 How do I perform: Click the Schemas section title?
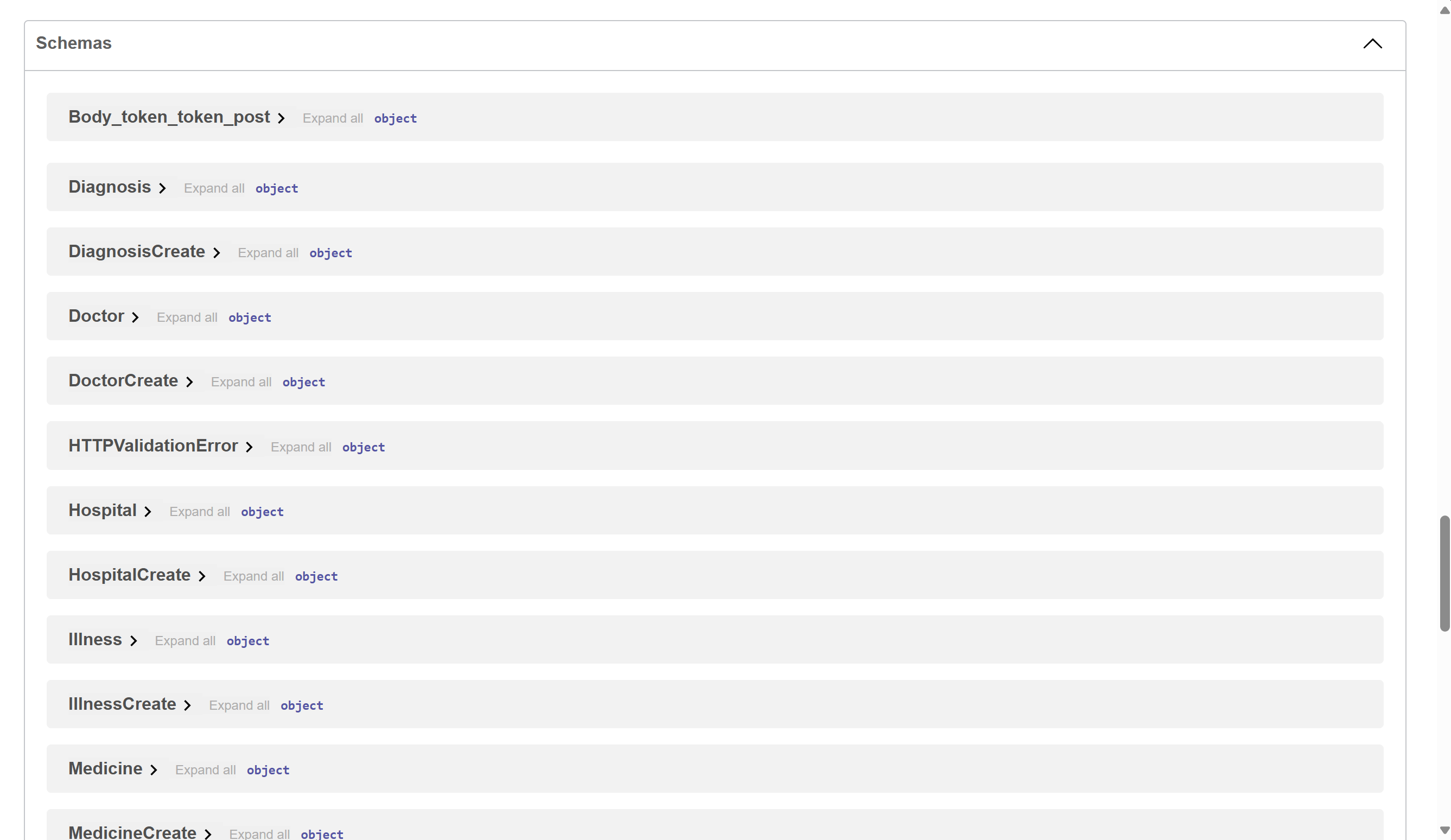74,43
